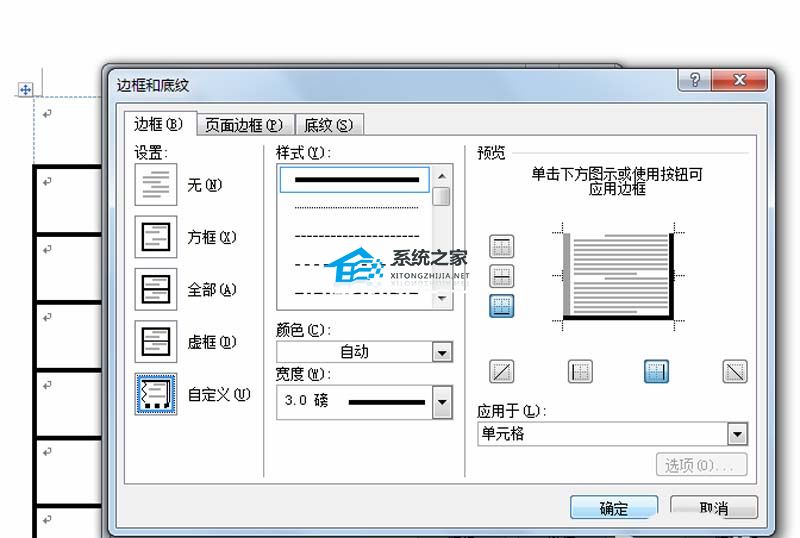Click the help question mark button
This screenshot has width=800, height=538.
click(x=694, y=80)
